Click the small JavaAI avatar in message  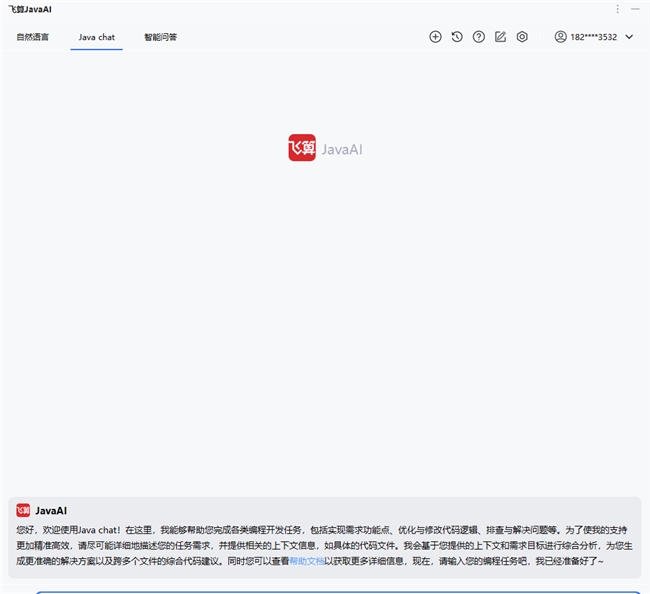[x=23, y=510]
